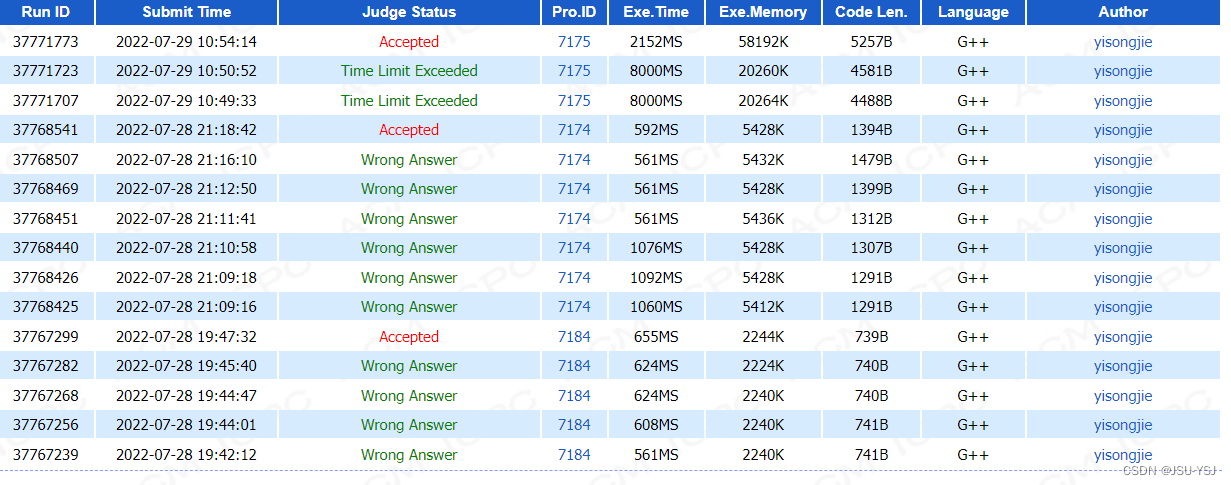Open author yisongjie in run 37768425
Image resolution: width=1231 pixels, height=485 pixels.
1123,307
